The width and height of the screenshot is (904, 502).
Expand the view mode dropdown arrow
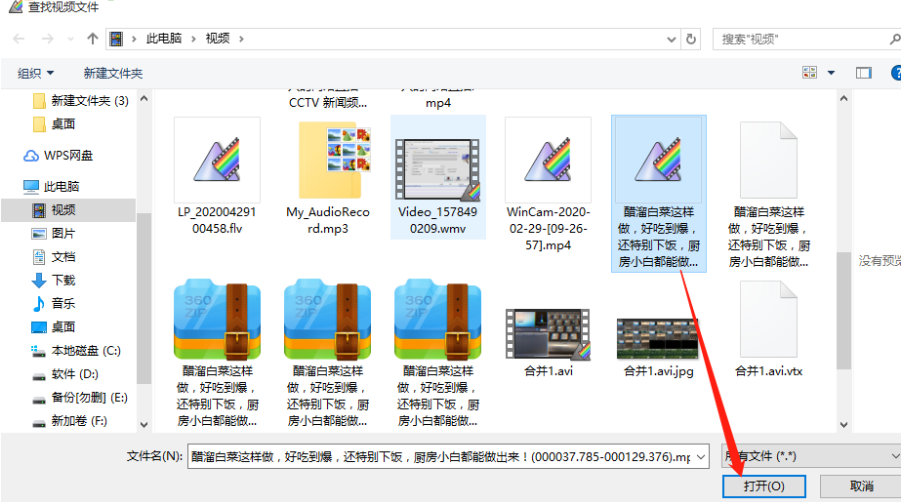[x=831, y=73]
